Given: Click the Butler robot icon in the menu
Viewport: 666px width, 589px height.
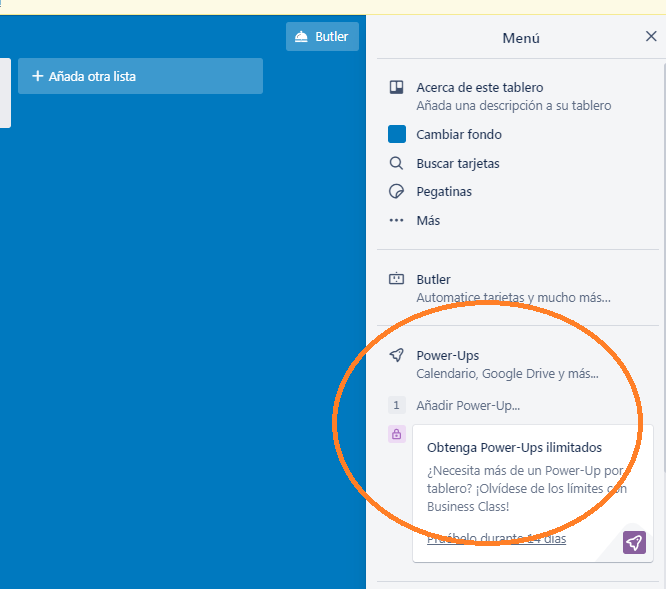Looking at the screenshot, I should tap(396, 279).
